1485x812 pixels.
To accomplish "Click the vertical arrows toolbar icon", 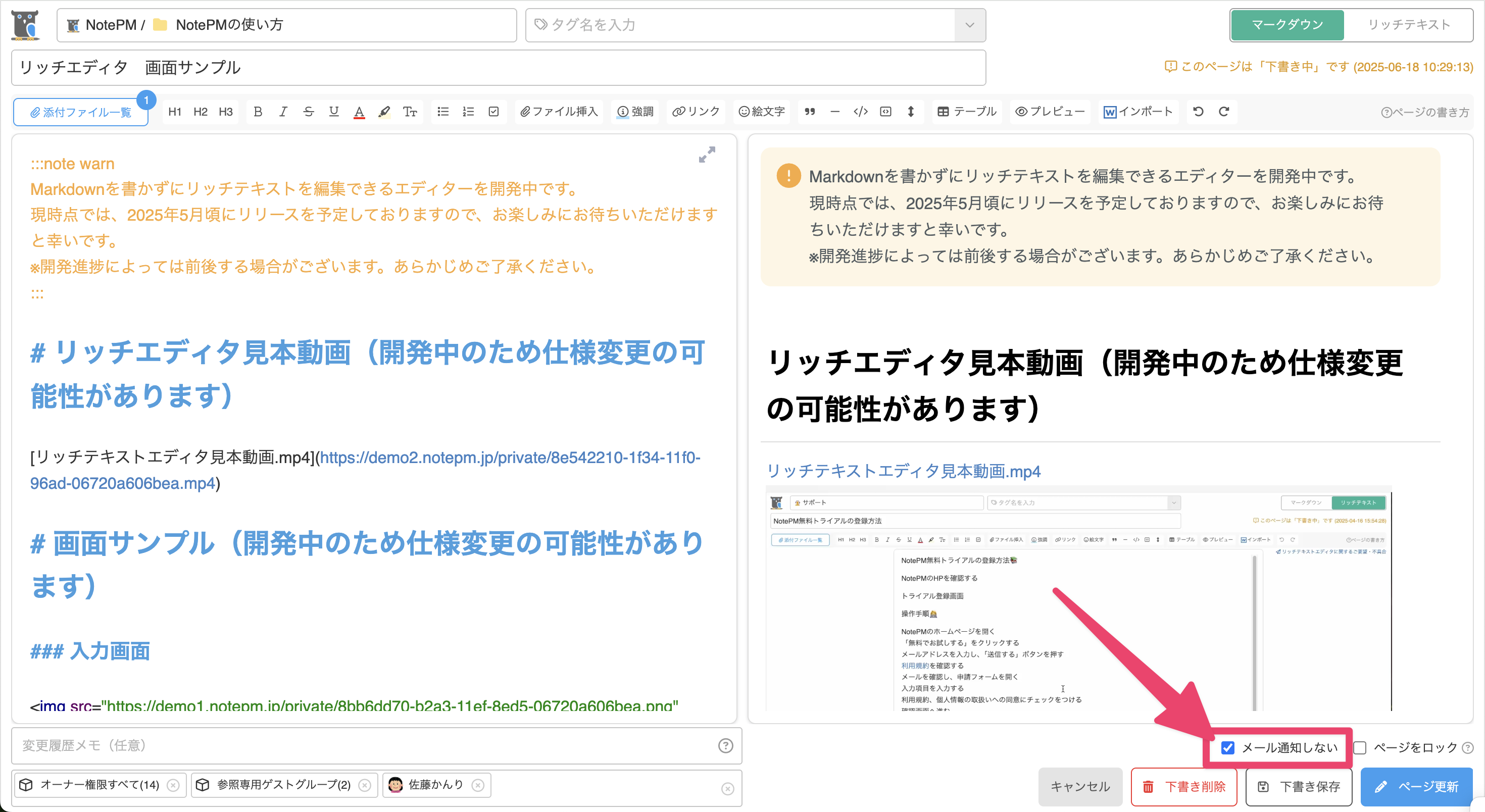I will [x=911, y=112].
